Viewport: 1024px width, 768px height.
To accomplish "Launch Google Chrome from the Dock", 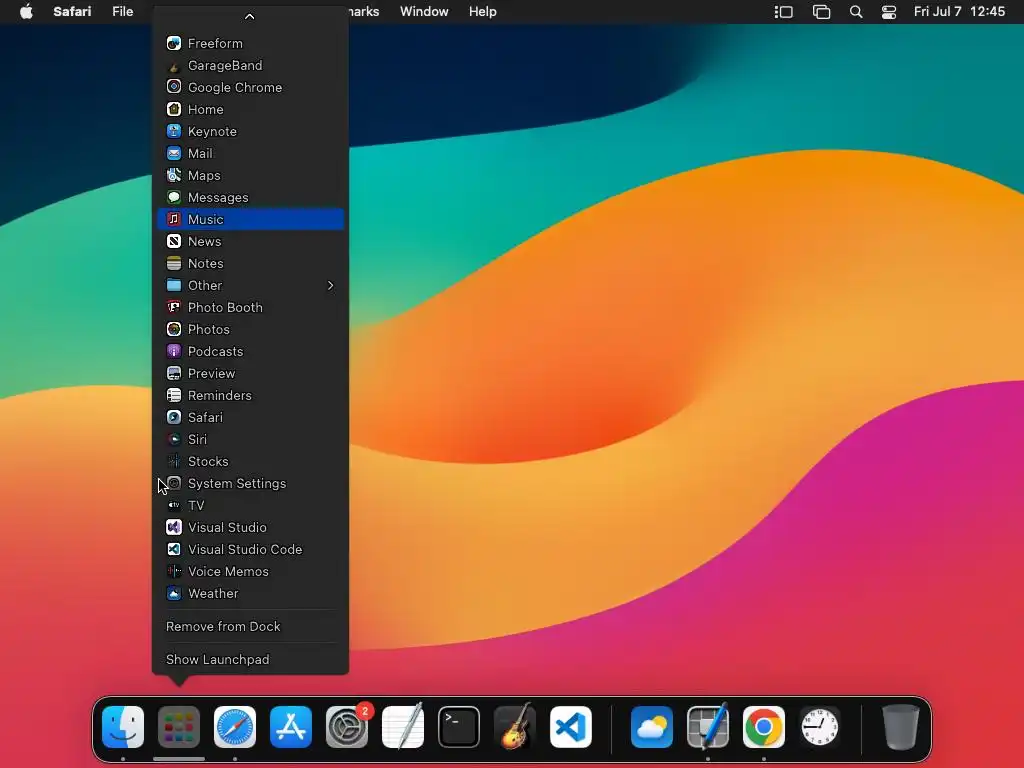I will click(763, 727).
